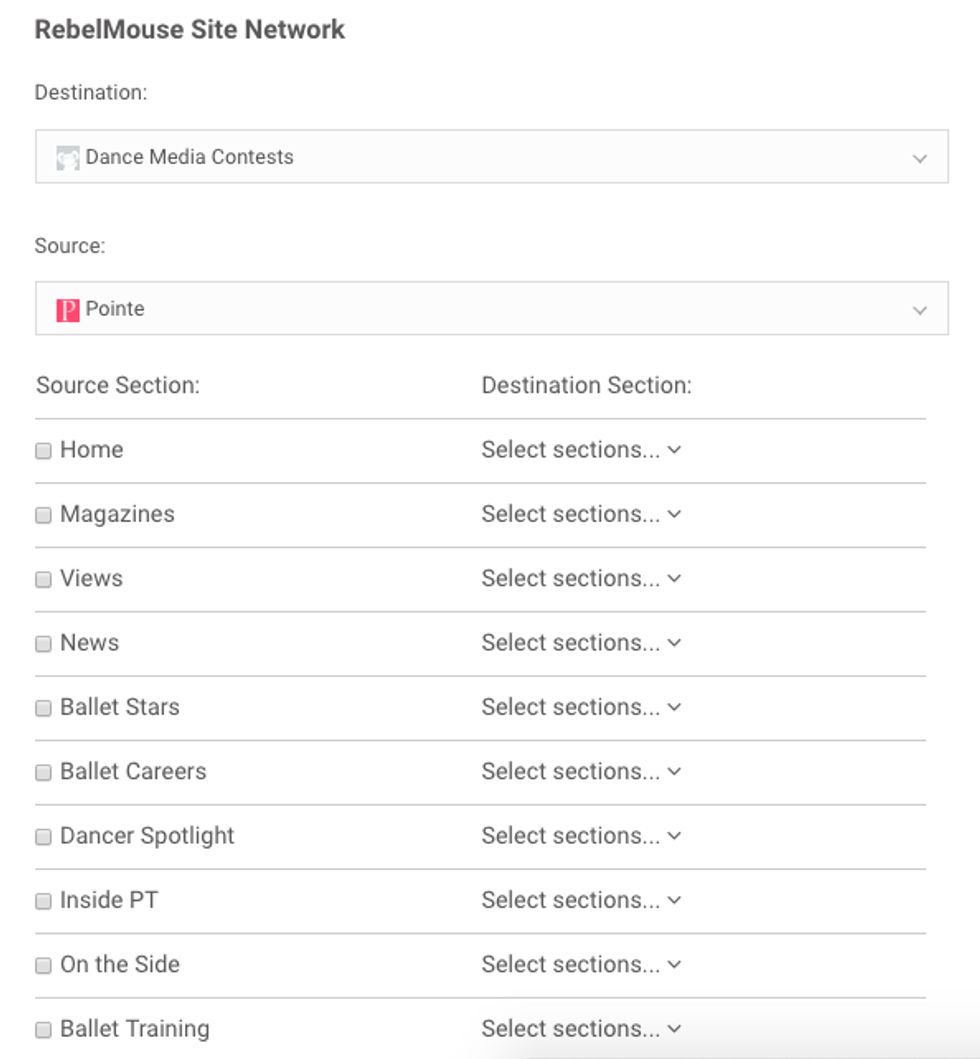Enable the Dancer Spotlight checkbox
980x1059 pixels.
[x=43, y=837]
